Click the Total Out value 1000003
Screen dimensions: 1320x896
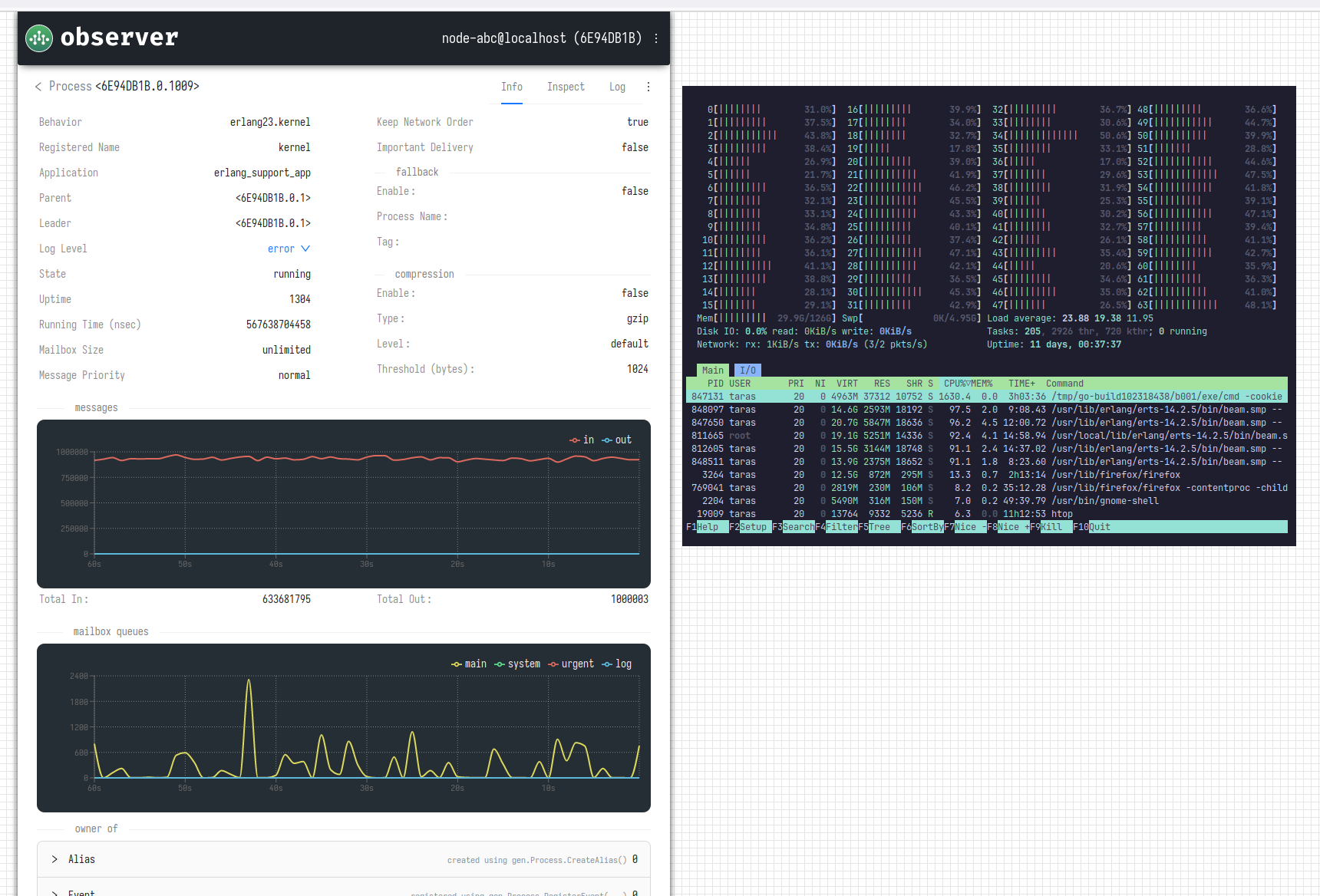pyautogui.click(x=629, y=599)
